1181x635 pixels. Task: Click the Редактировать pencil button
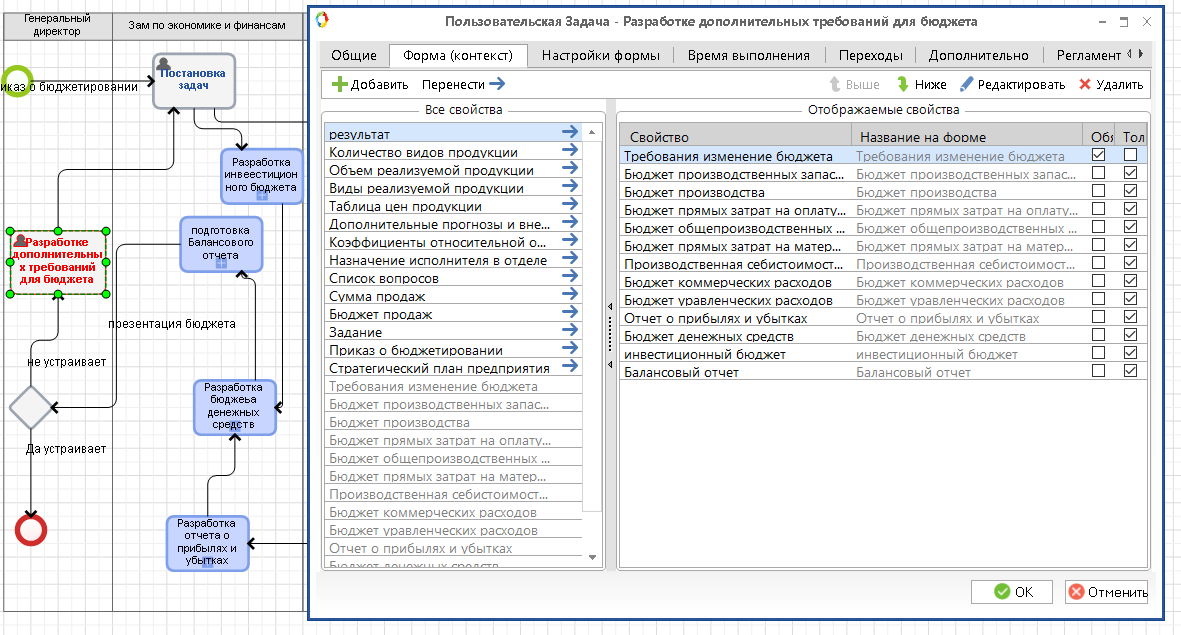coord(1012,84)
